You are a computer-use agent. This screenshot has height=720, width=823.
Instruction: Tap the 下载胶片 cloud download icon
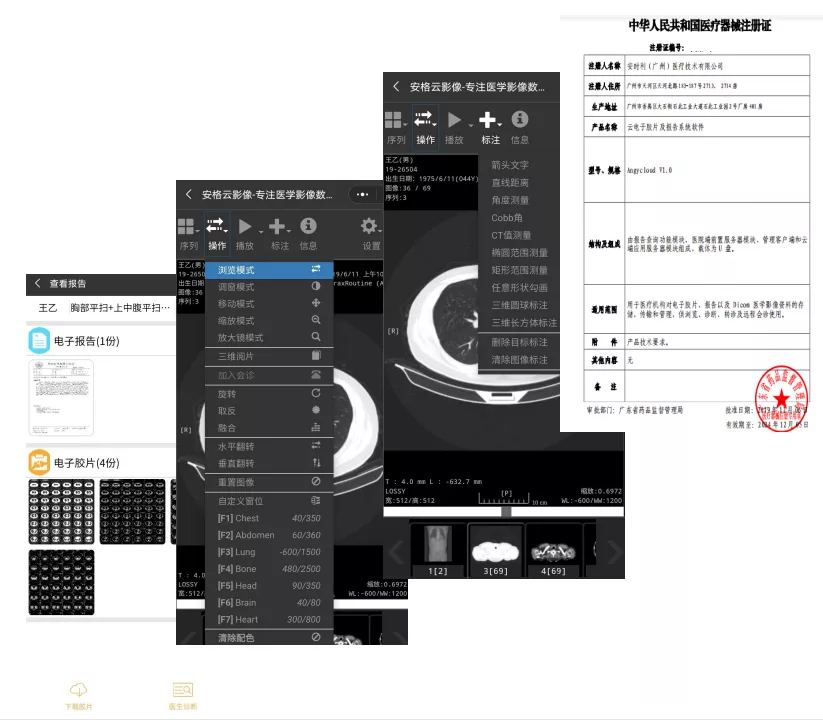79,691
